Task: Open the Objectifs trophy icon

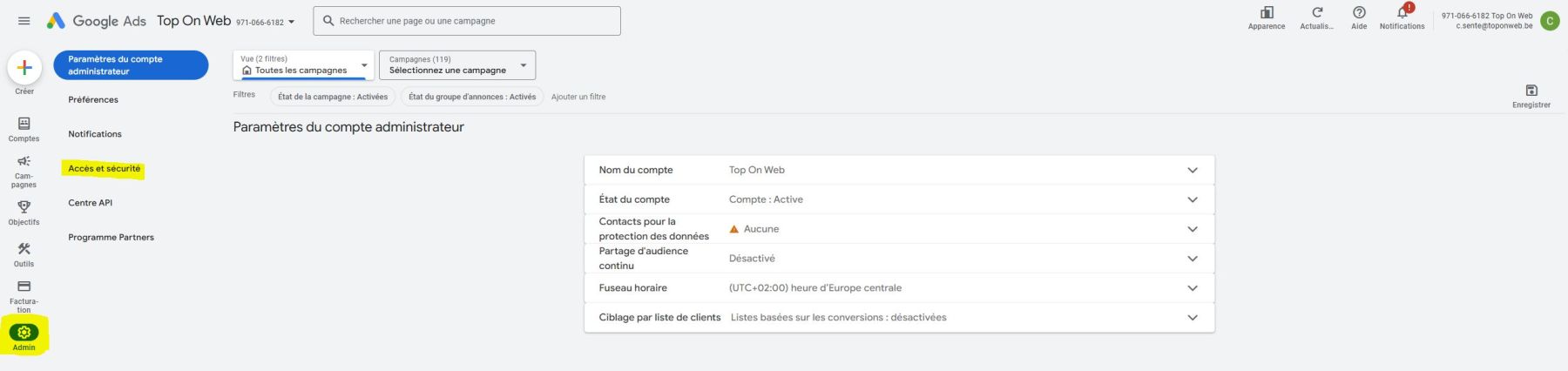Action: [24, 207]
